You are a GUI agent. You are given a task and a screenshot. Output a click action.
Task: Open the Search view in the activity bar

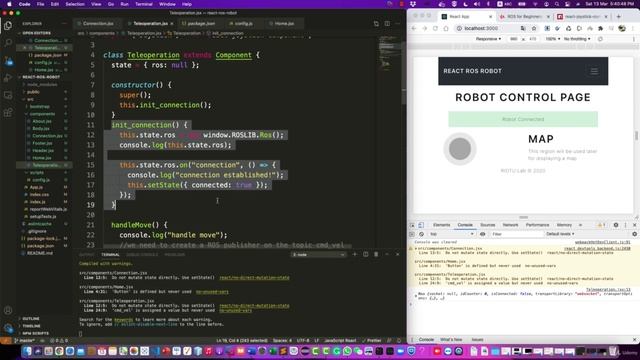[x=8, y=43]
